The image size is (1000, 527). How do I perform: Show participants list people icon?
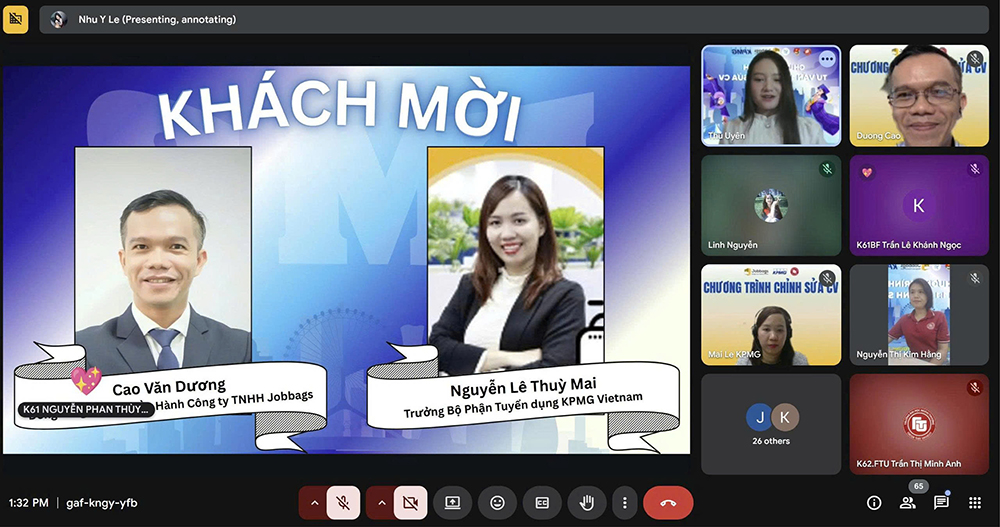(x=908, y=503)
